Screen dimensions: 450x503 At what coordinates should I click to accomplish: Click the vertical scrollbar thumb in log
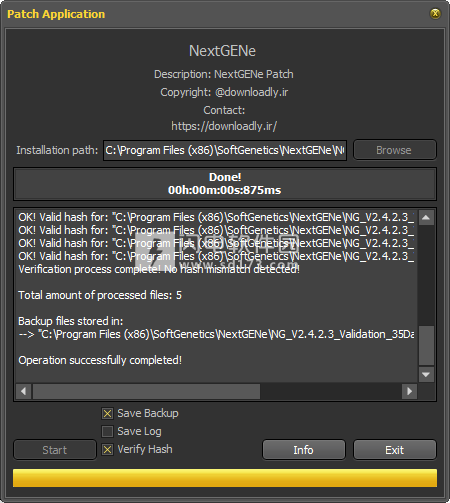(x=426, y=345)
